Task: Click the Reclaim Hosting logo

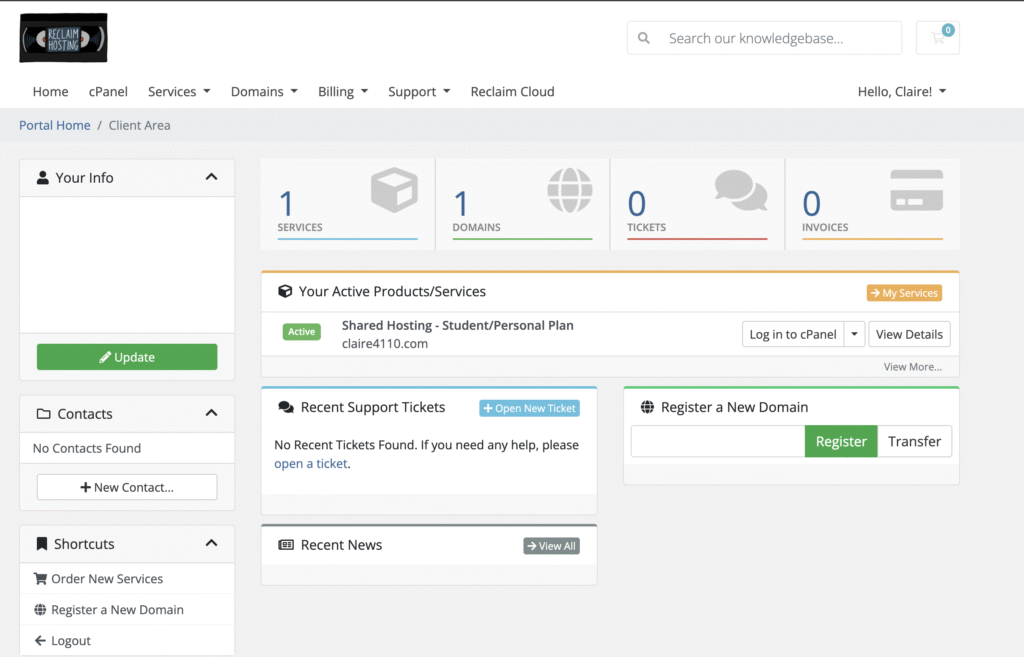Action: tap(63, 38)
